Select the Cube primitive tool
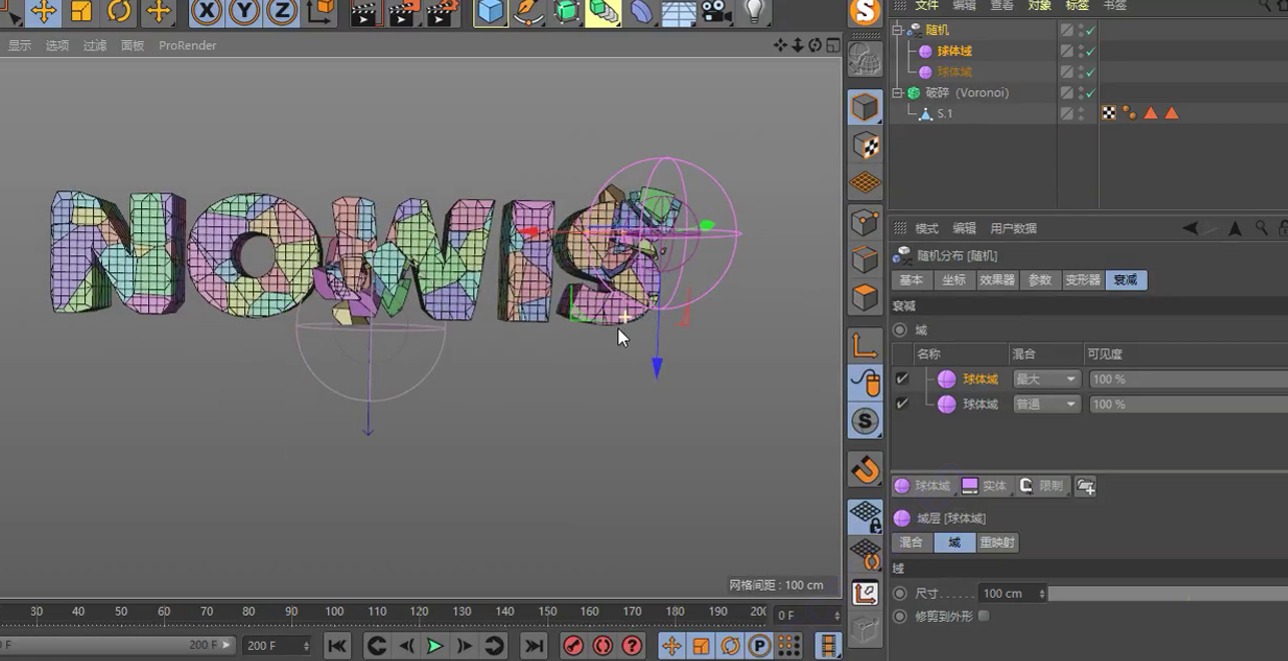The height and width of the screenshot is (661, 1288). (x=490, y=12)
